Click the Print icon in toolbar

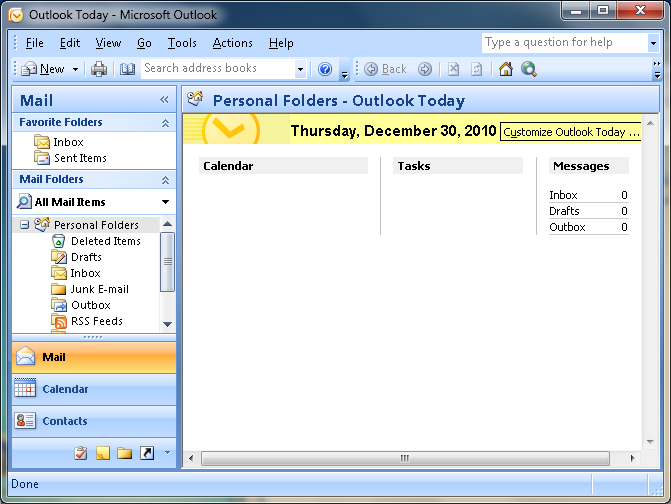pos(99,69)
